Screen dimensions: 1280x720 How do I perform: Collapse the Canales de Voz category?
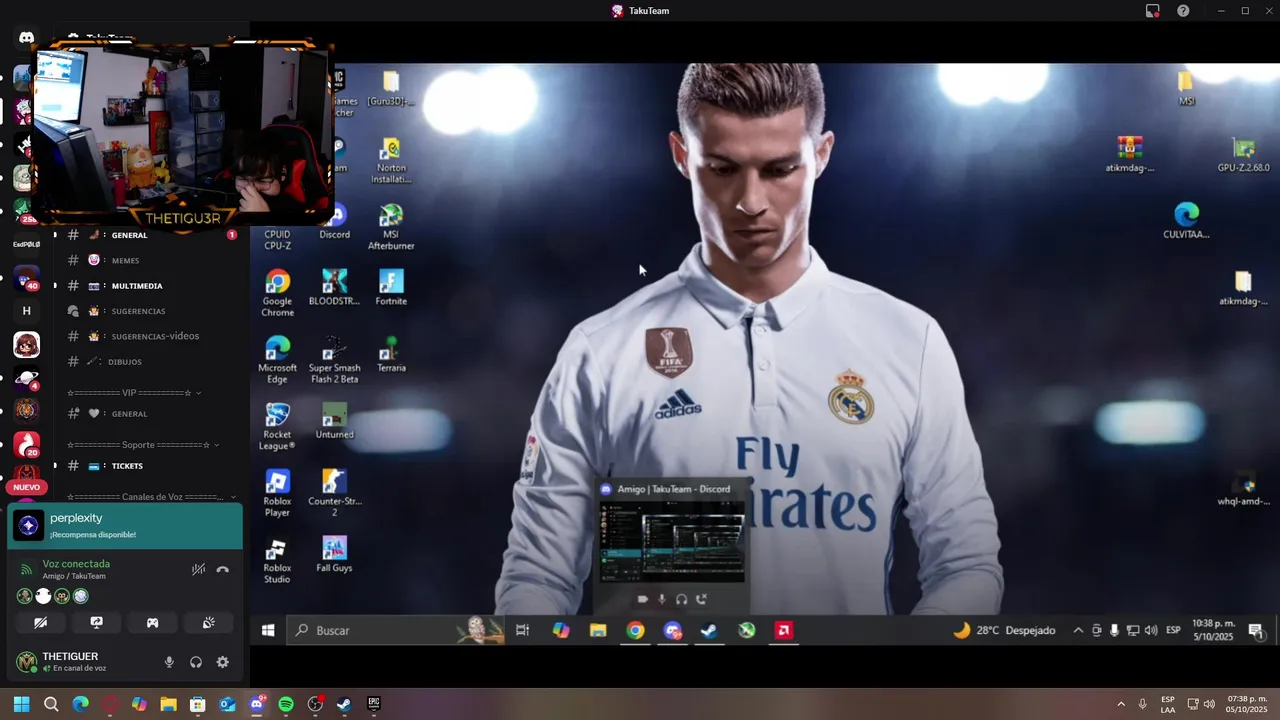151,496
